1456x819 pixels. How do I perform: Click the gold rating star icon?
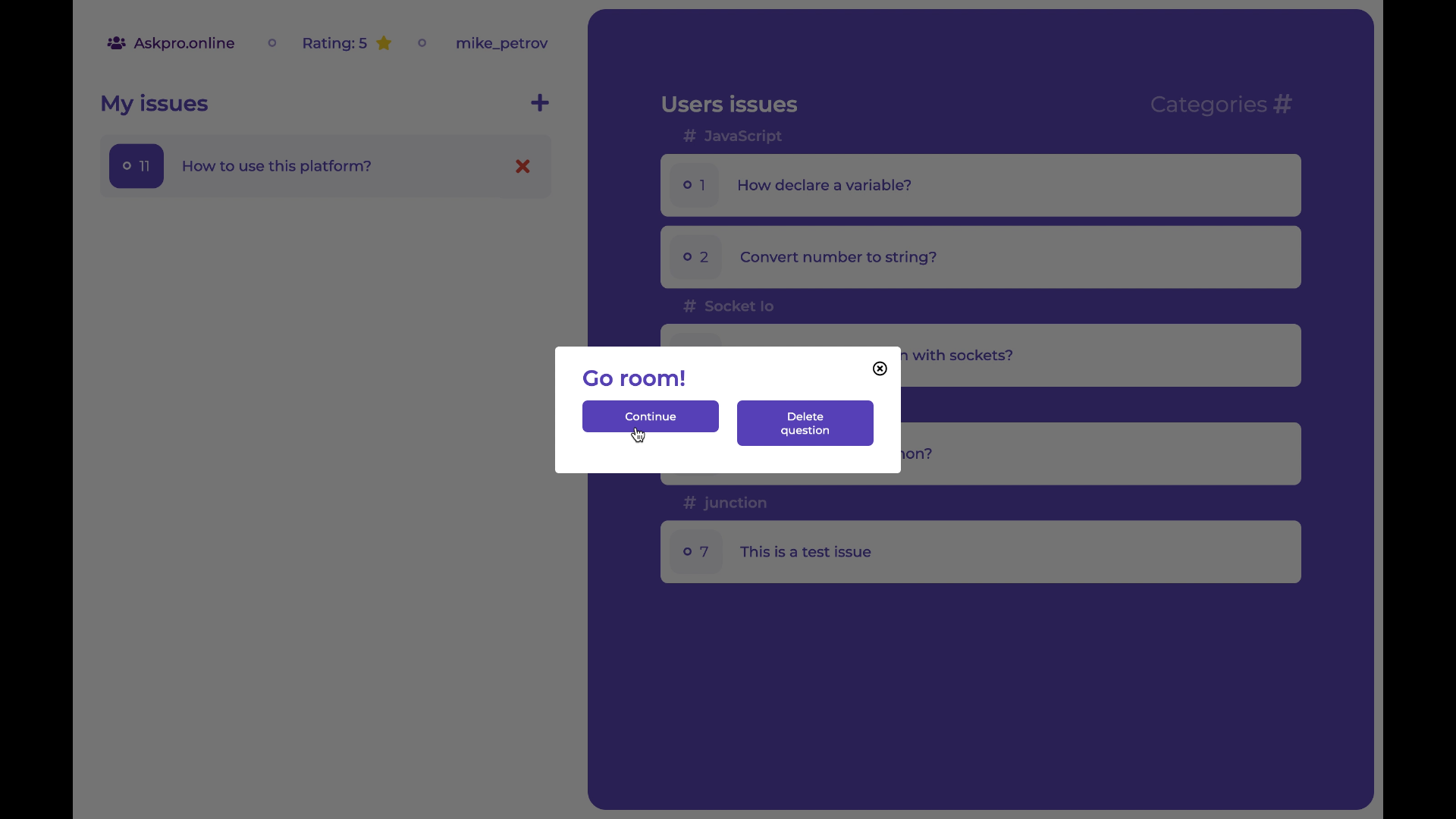pyautogui.click(x=384, y=43)
